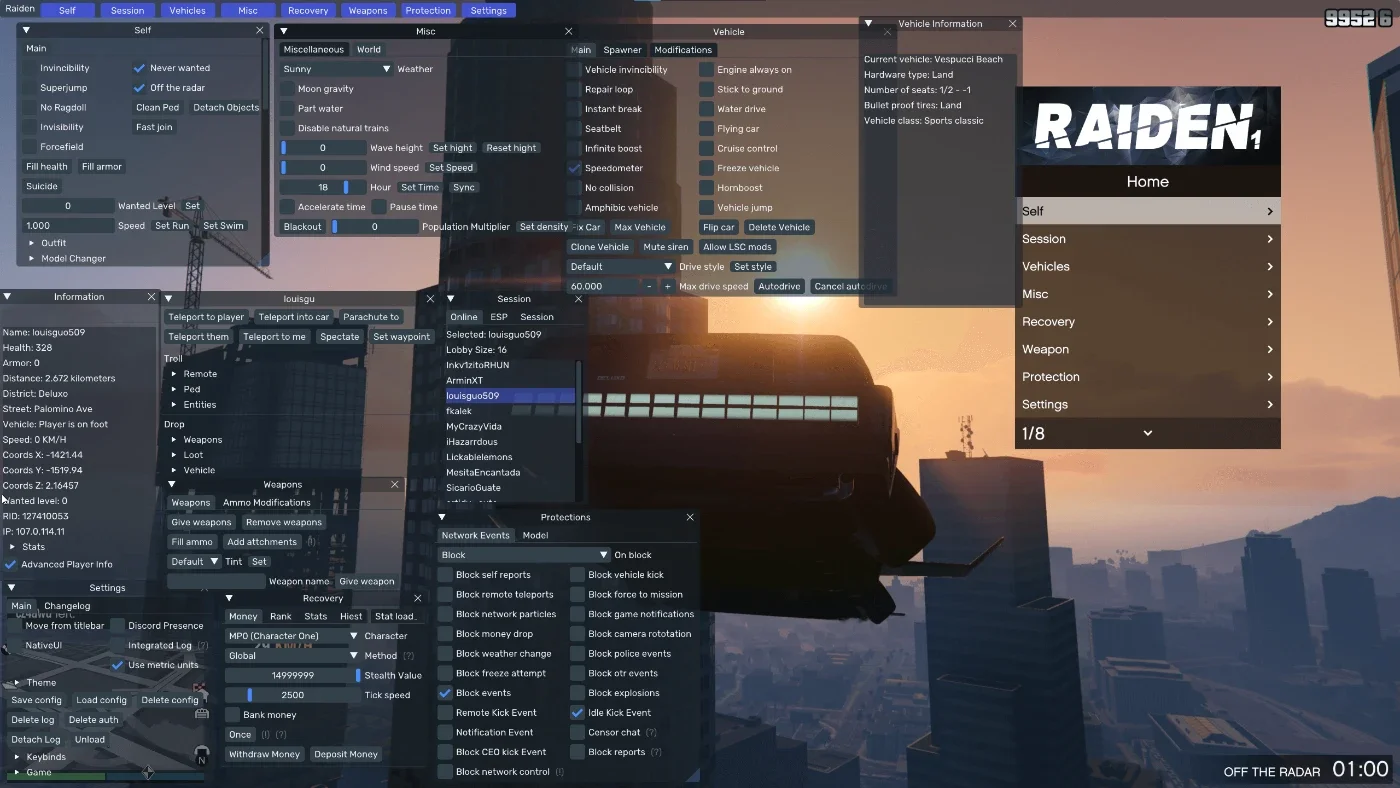Select Misc in the Raiden Home menu
This screenshot has width=1400, height=788.
[1148, 294]
